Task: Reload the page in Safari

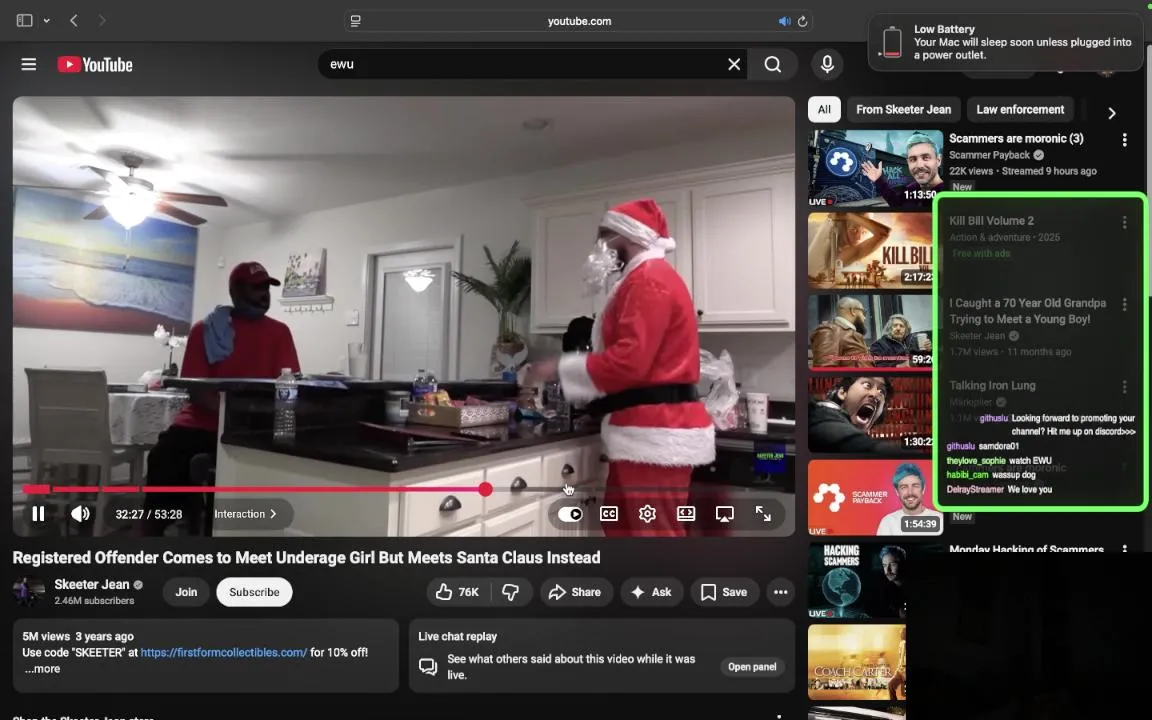Action: [802, 21]
